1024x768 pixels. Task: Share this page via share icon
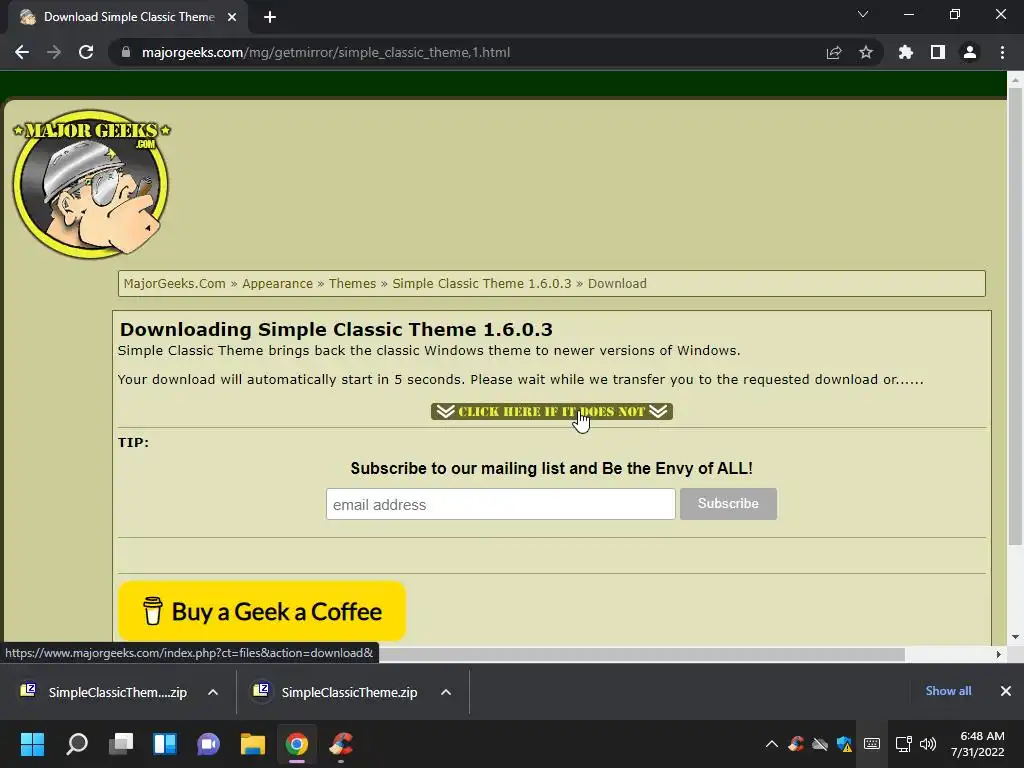click(x=834, y=52)
